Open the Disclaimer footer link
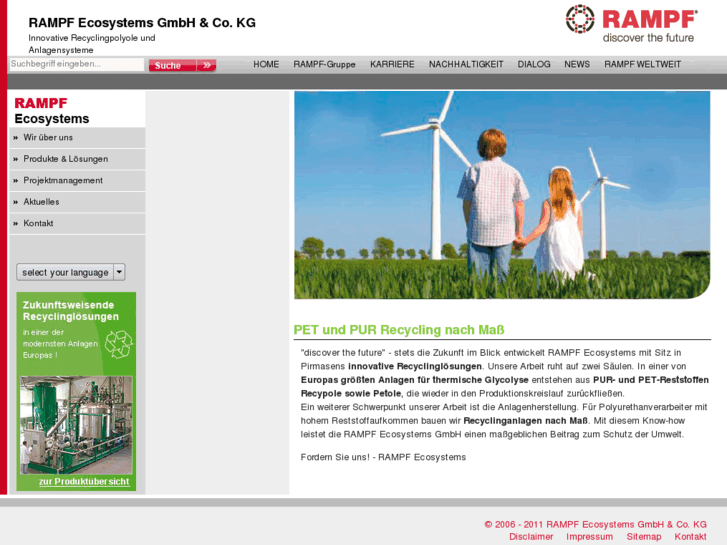 pyautogui.click(x=531, y=537)
